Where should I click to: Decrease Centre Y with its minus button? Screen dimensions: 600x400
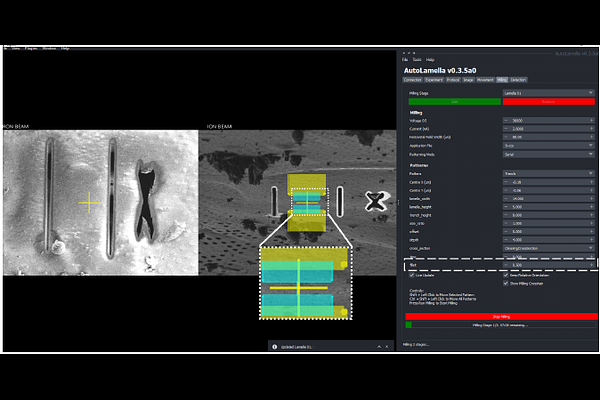pyautogui.click(x=506, y=190)
